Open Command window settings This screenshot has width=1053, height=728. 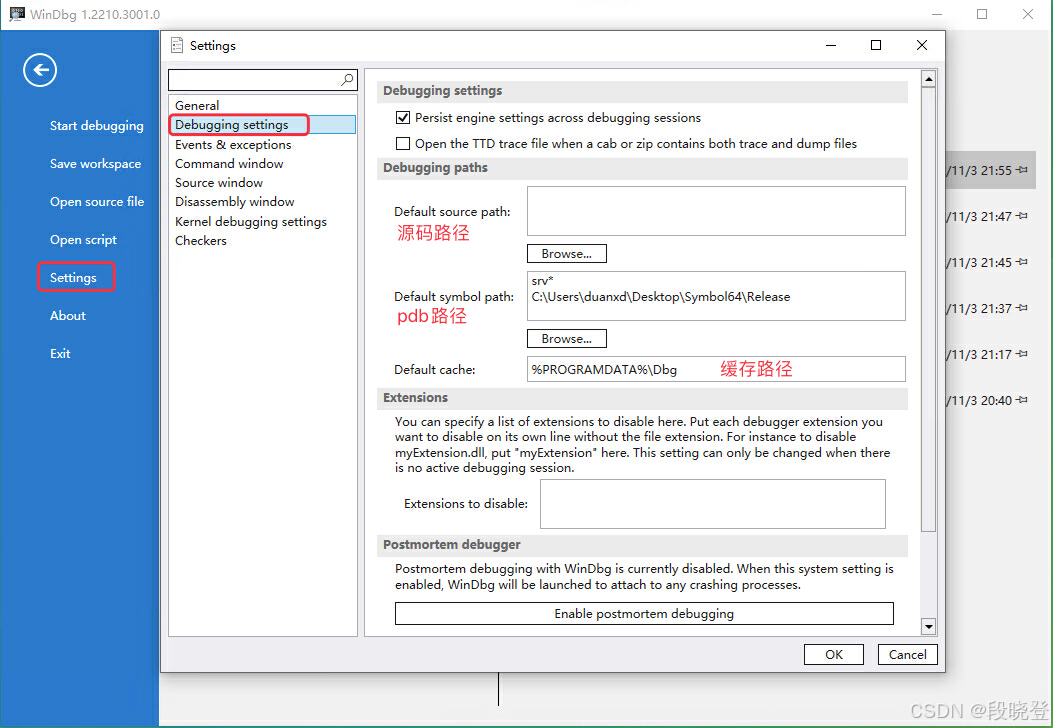pos(262,163)
